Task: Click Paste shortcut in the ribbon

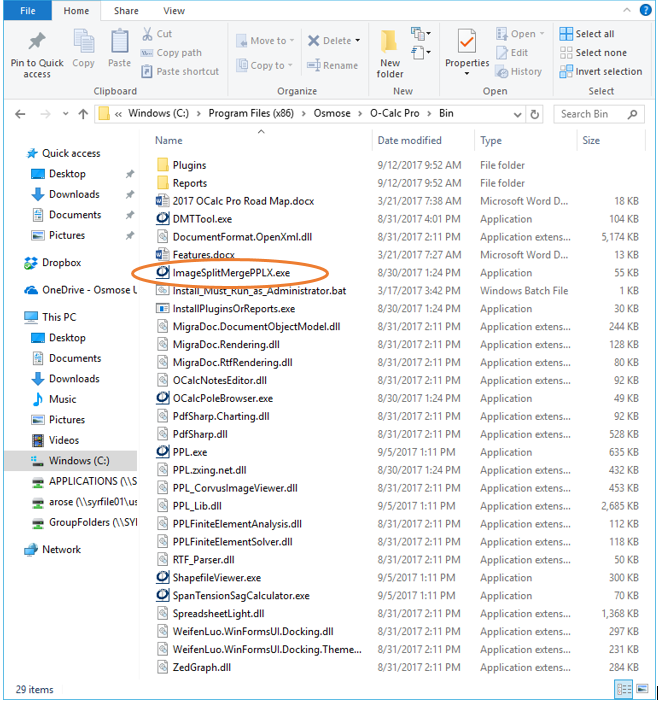Action: pyautogui.click(x=180, y=71)
